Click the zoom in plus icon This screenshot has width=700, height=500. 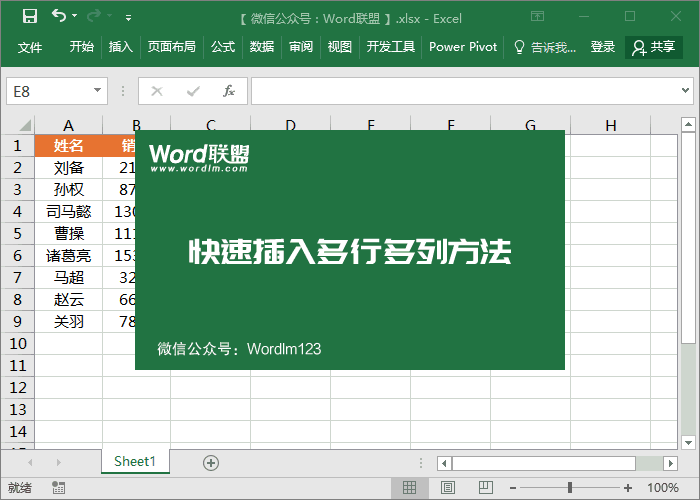tap(627, 488)
